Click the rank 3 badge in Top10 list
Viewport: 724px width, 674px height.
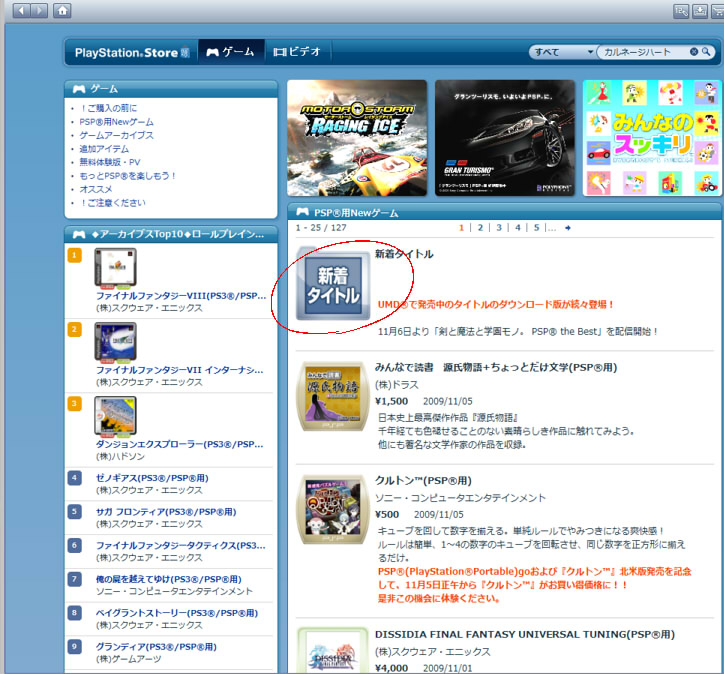point(74,404)
